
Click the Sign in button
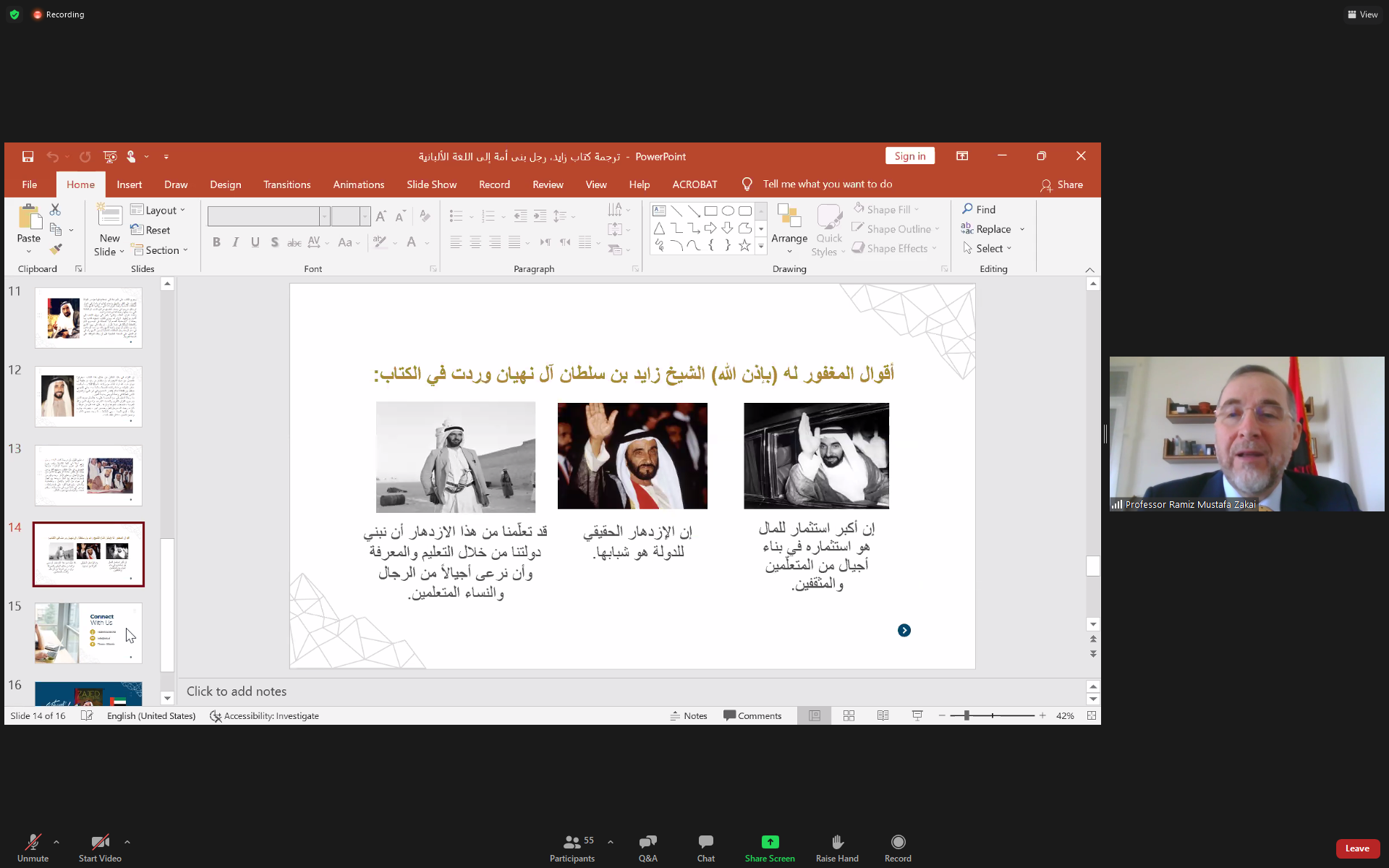click(909, 156)
